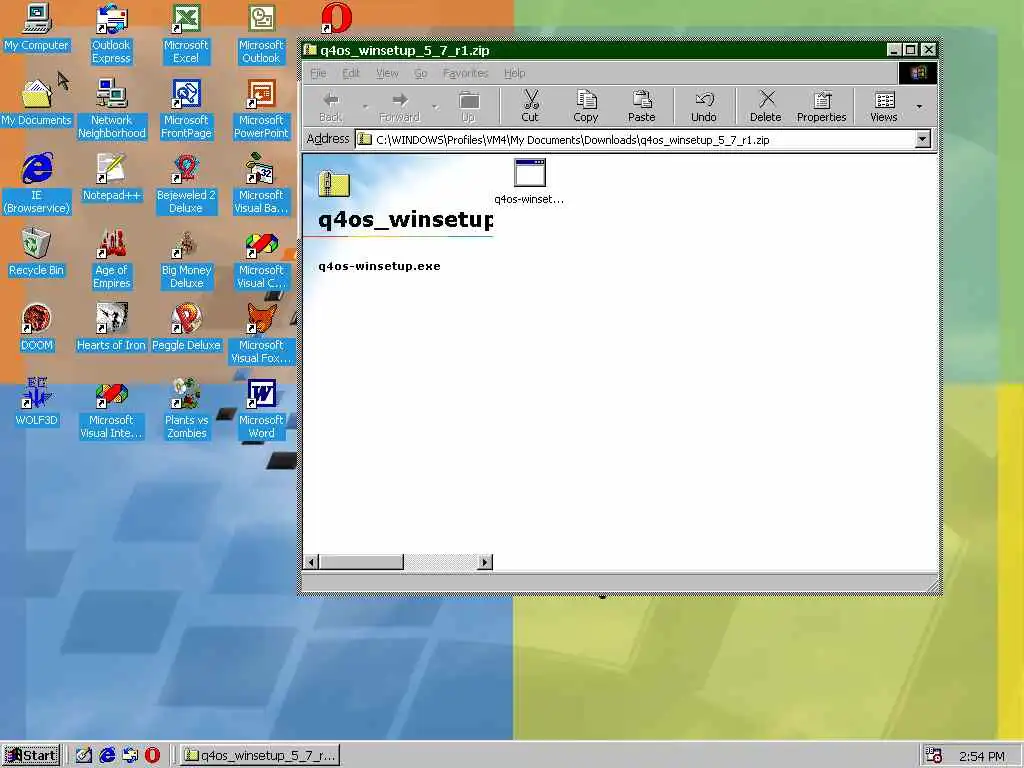The image size is (1024, 768).
Task: Open the Start menu
Action: [30, 755]
